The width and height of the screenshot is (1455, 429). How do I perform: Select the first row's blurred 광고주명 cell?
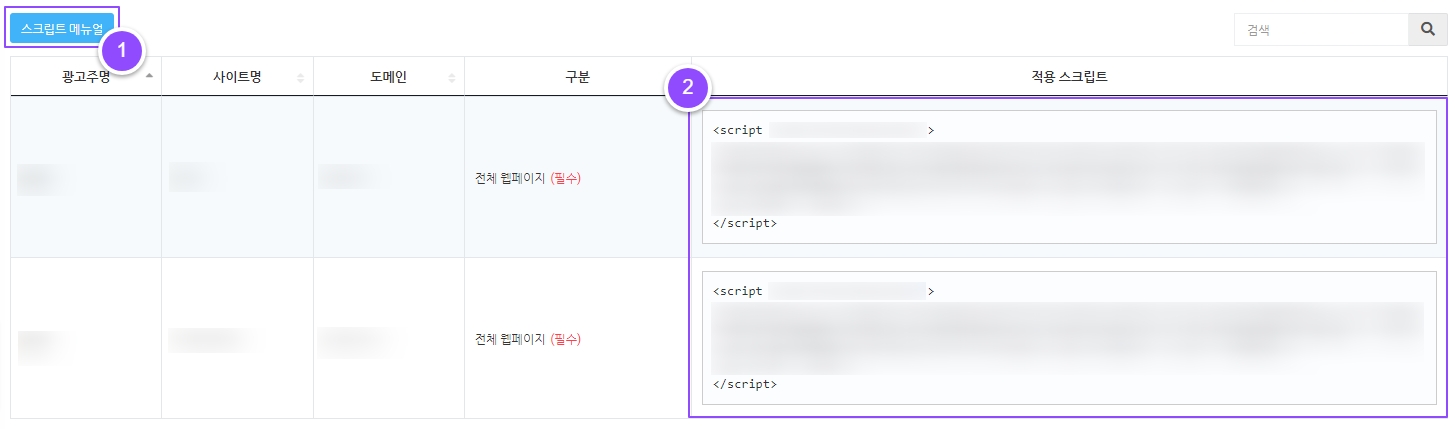pos(45,178)
